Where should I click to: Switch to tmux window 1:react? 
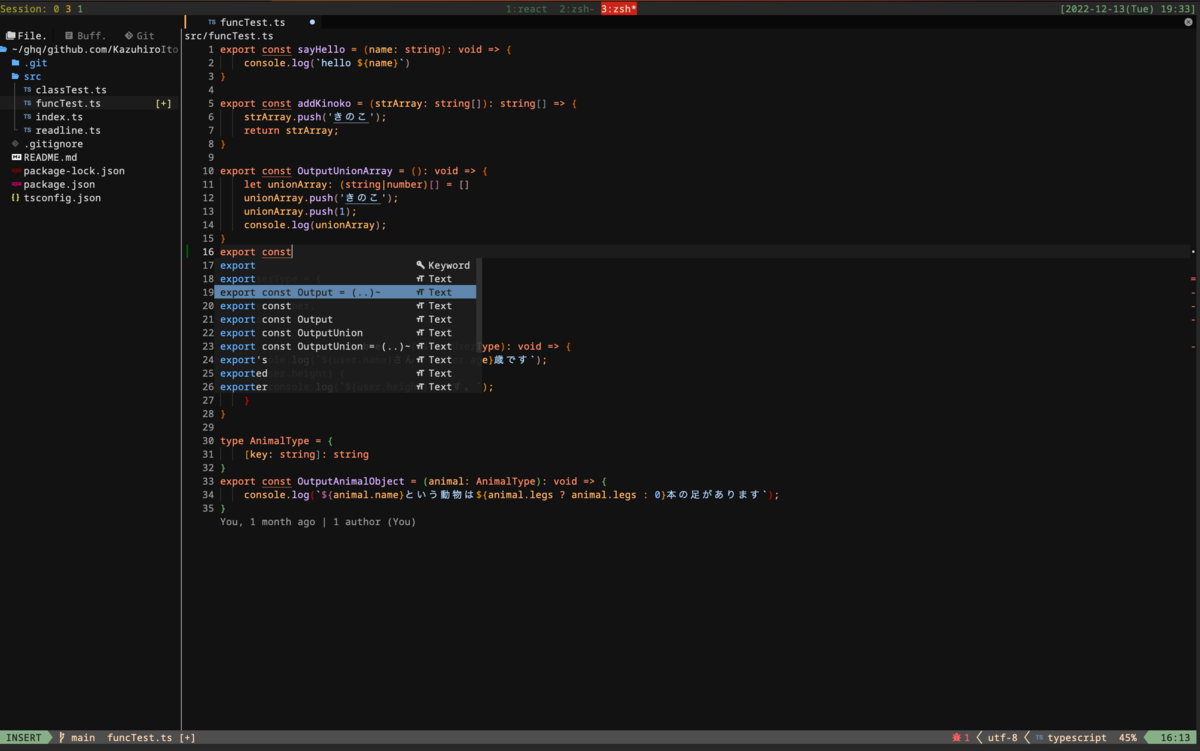(x=526, y=9)
